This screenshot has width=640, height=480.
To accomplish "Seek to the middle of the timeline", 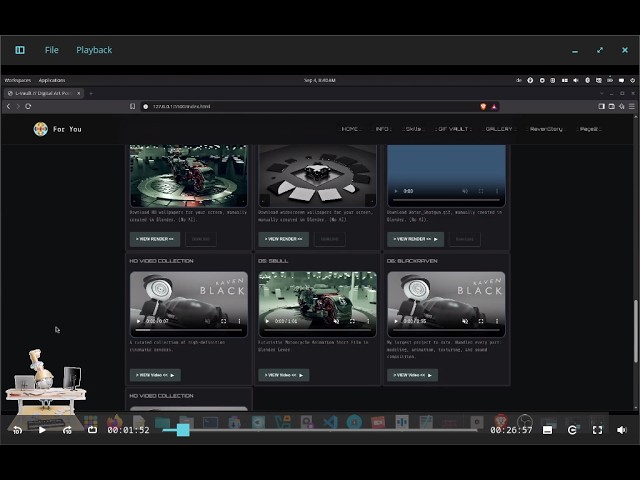I will coord(320,430).
